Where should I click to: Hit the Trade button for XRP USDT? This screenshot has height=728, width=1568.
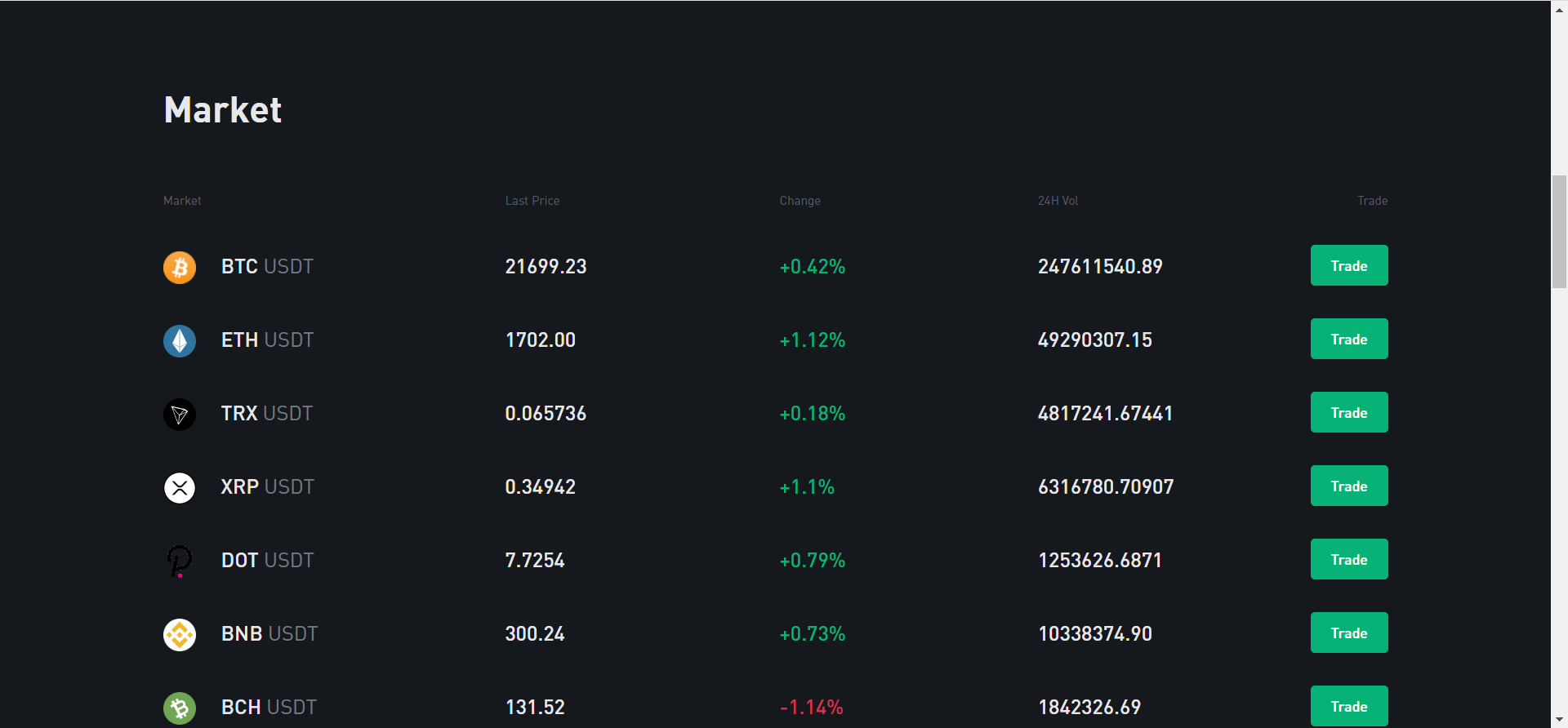[x=1349, y=486]
